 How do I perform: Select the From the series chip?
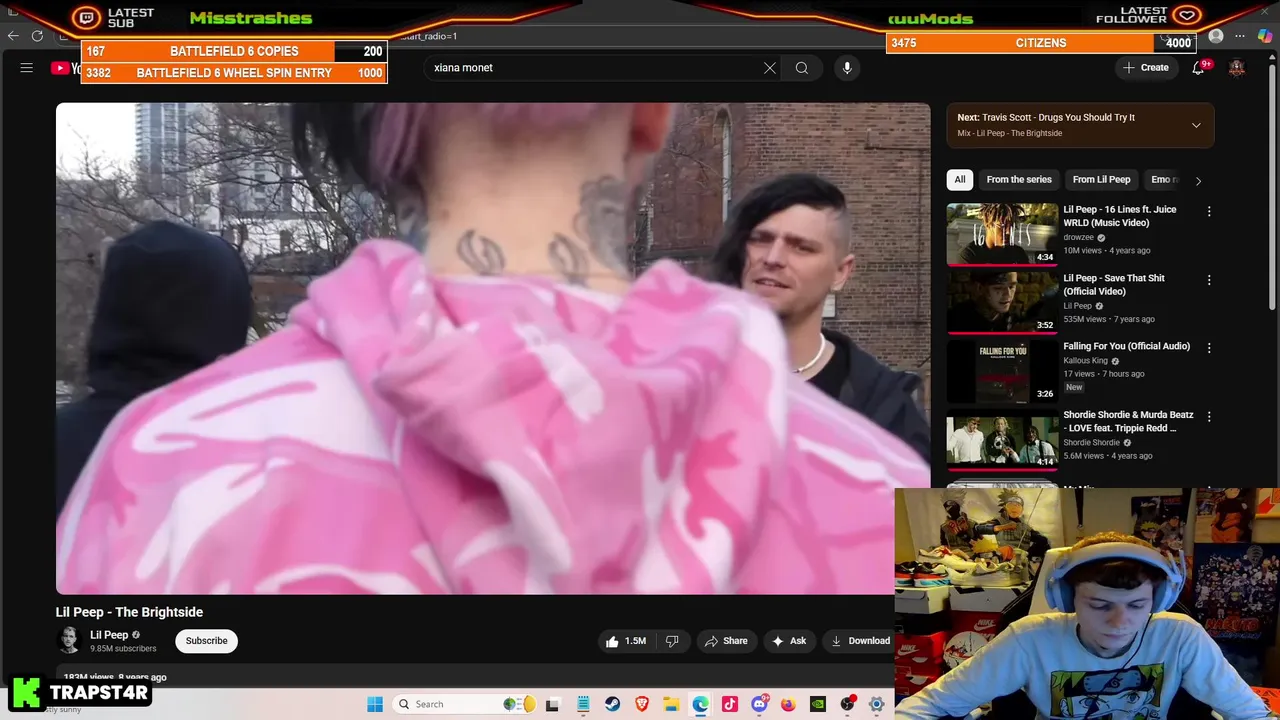tap(1019, 179)
